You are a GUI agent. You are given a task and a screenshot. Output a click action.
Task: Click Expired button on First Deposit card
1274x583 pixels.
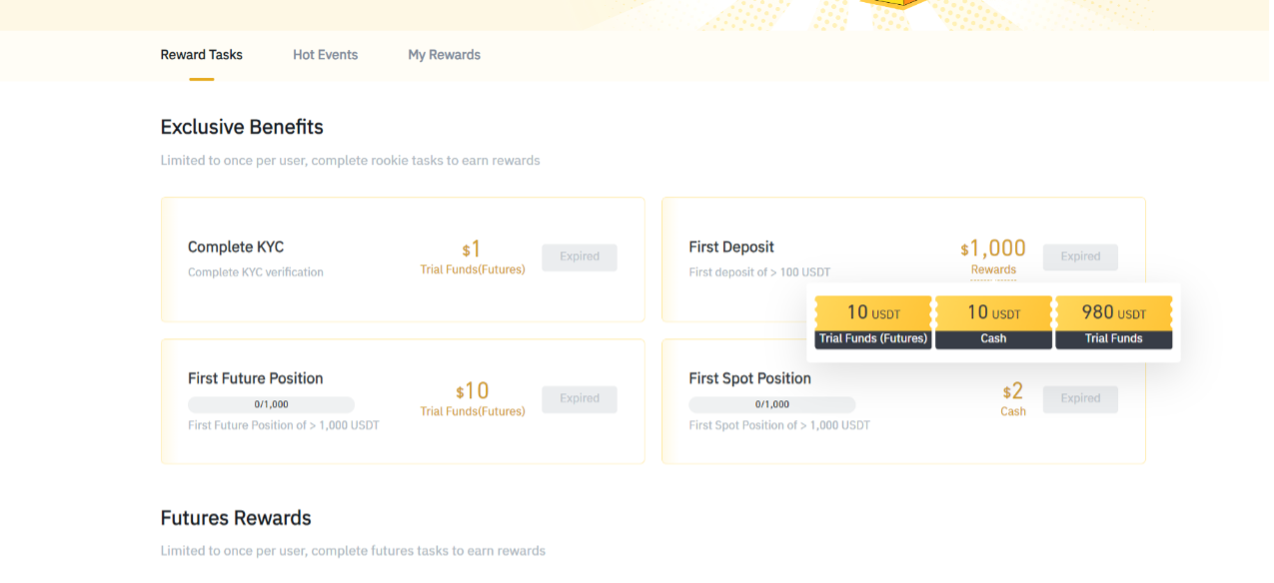point(1080,257)
